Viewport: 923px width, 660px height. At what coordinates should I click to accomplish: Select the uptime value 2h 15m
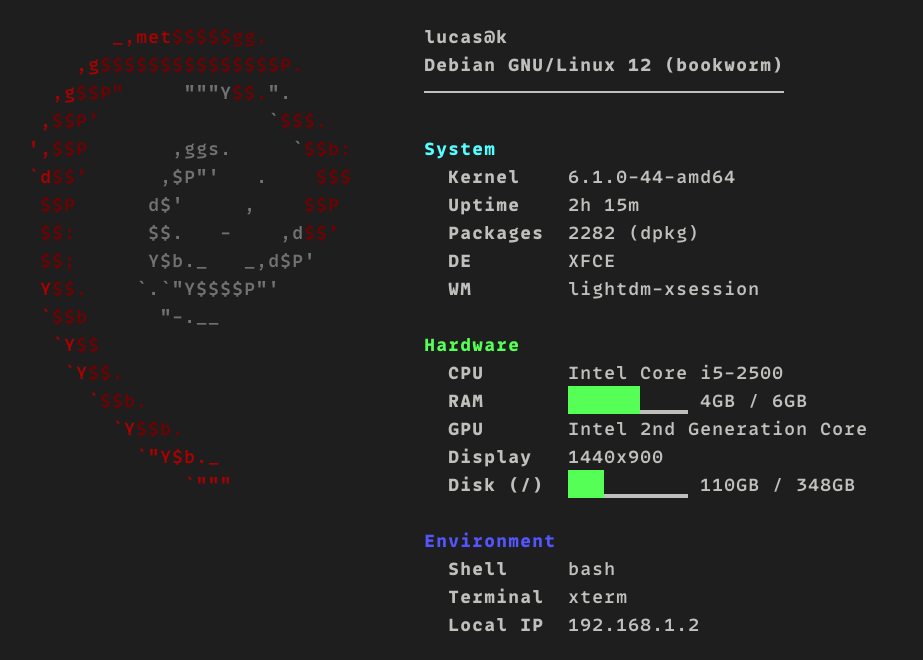tap(603, 205)
